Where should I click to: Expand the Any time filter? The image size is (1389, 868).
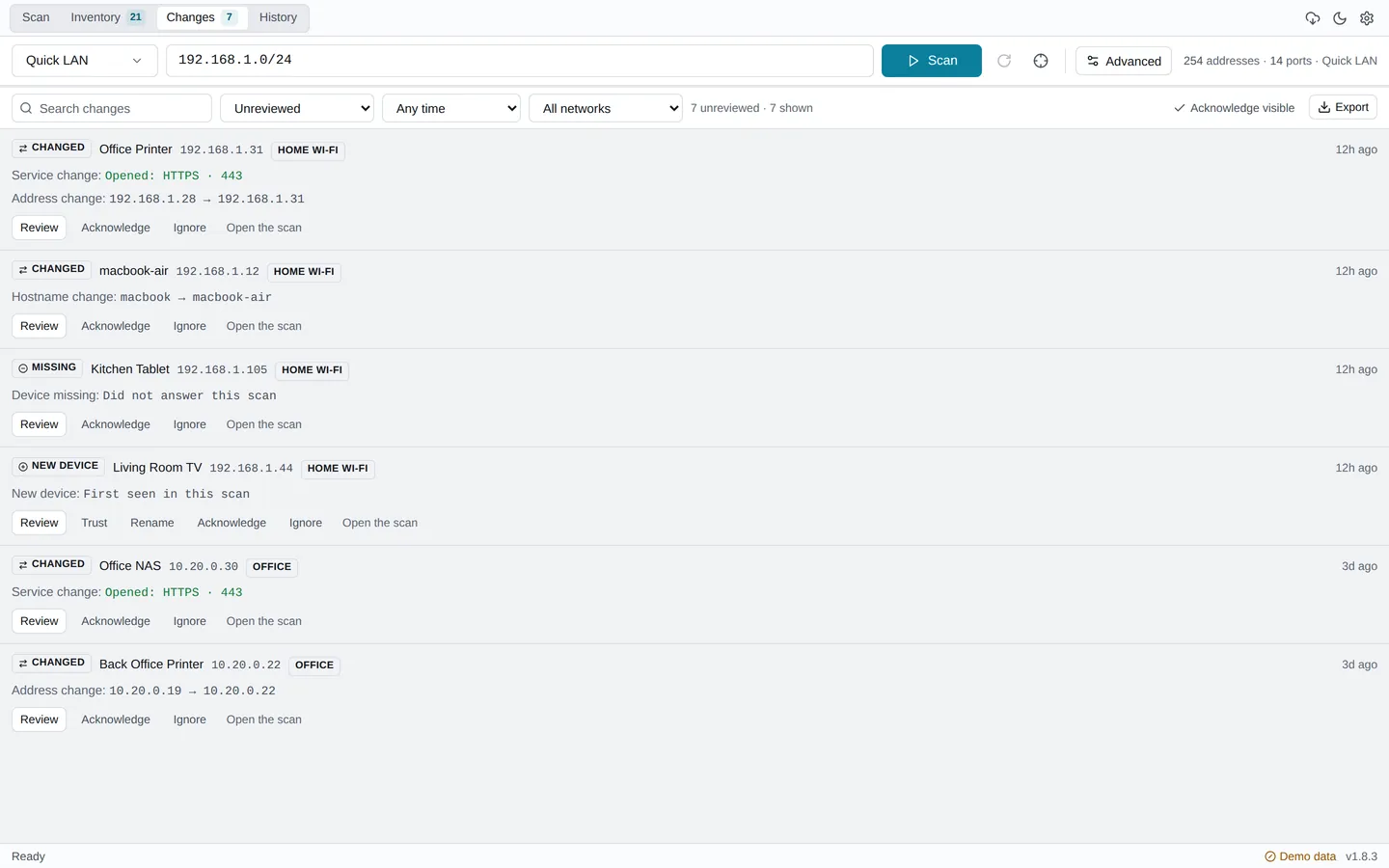(x=451, y=108)
